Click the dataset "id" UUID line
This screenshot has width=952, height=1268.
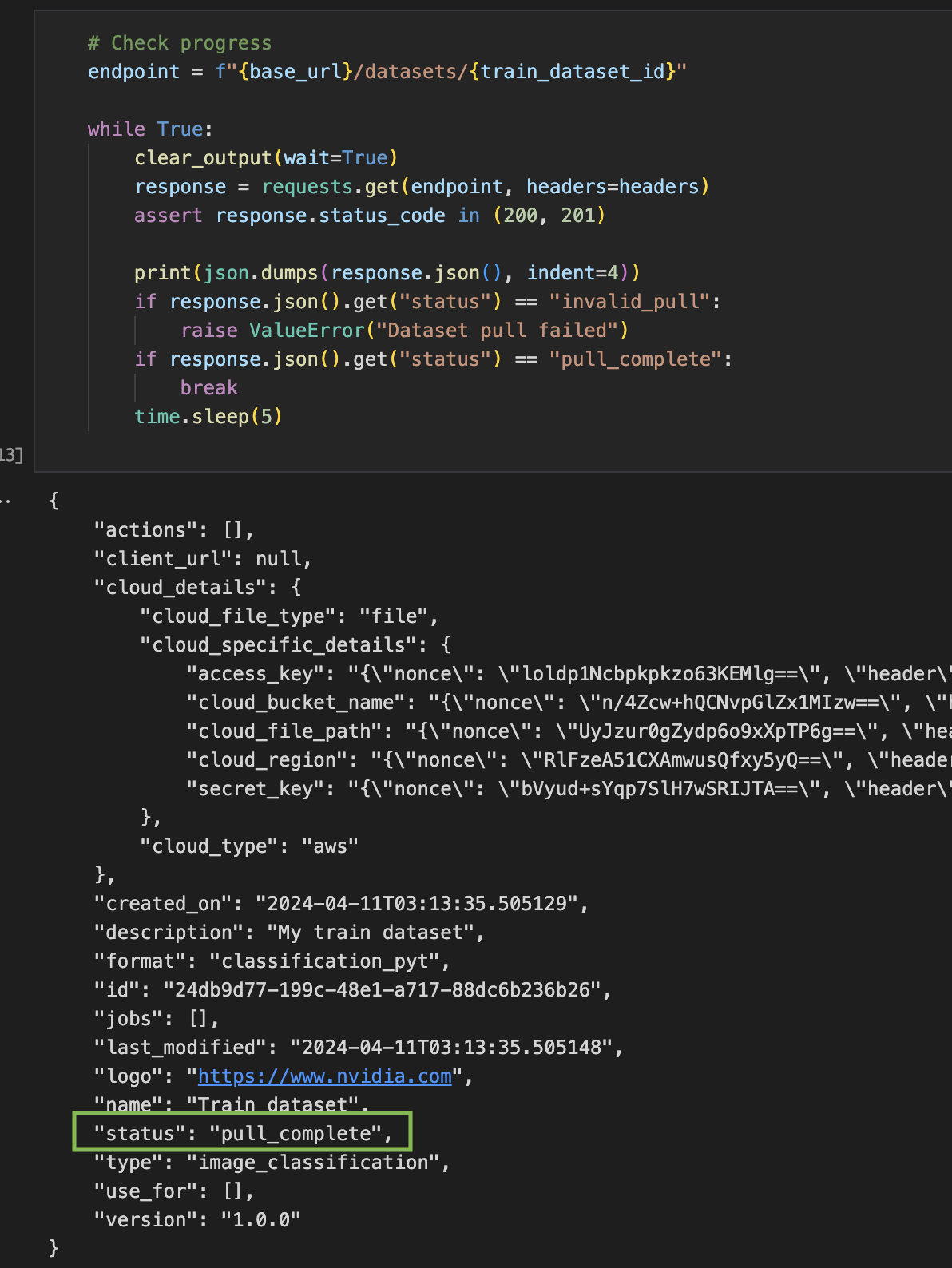(353, 989)
